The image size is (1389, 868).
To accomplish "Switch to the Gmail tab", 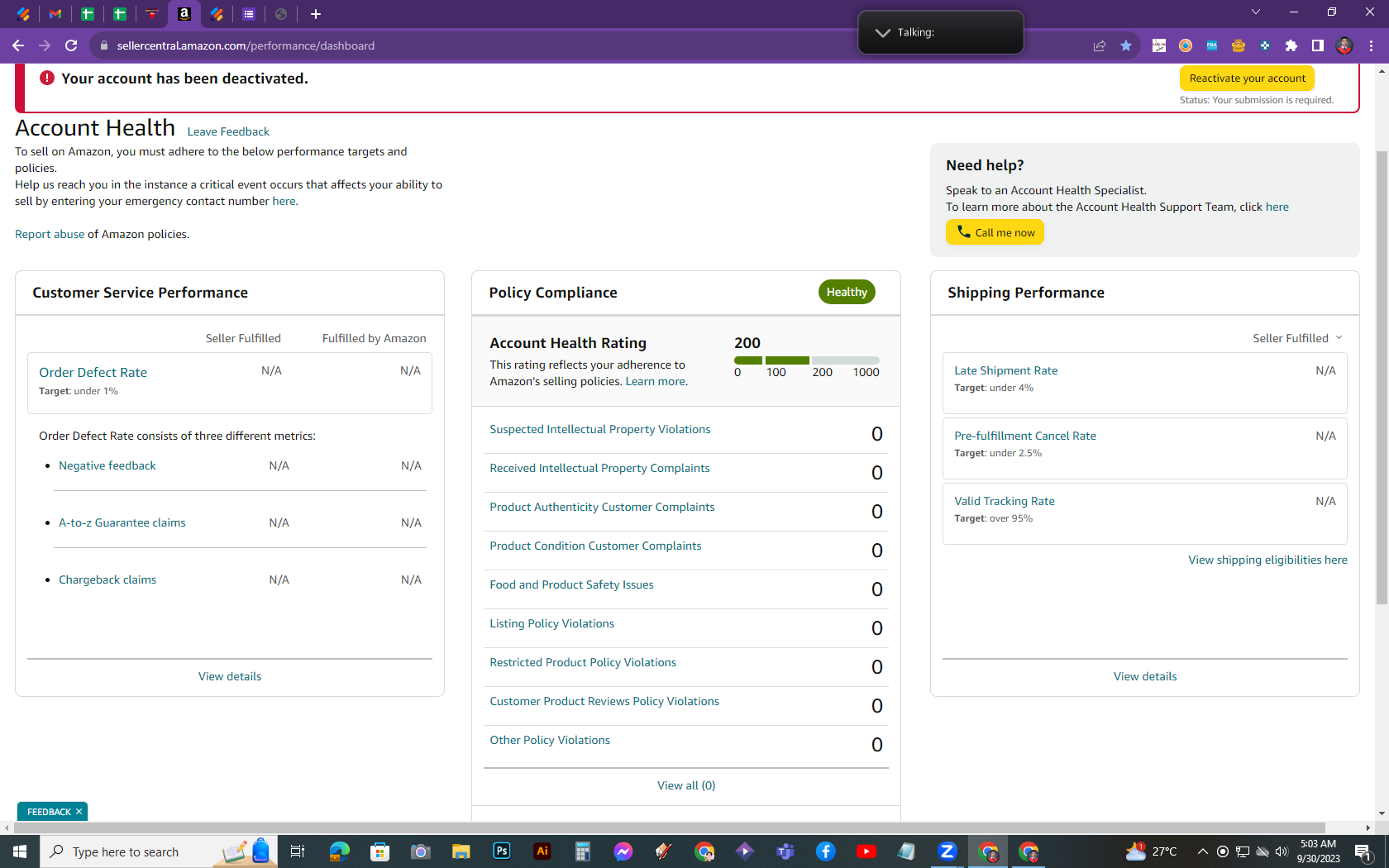I will point(55,14).
